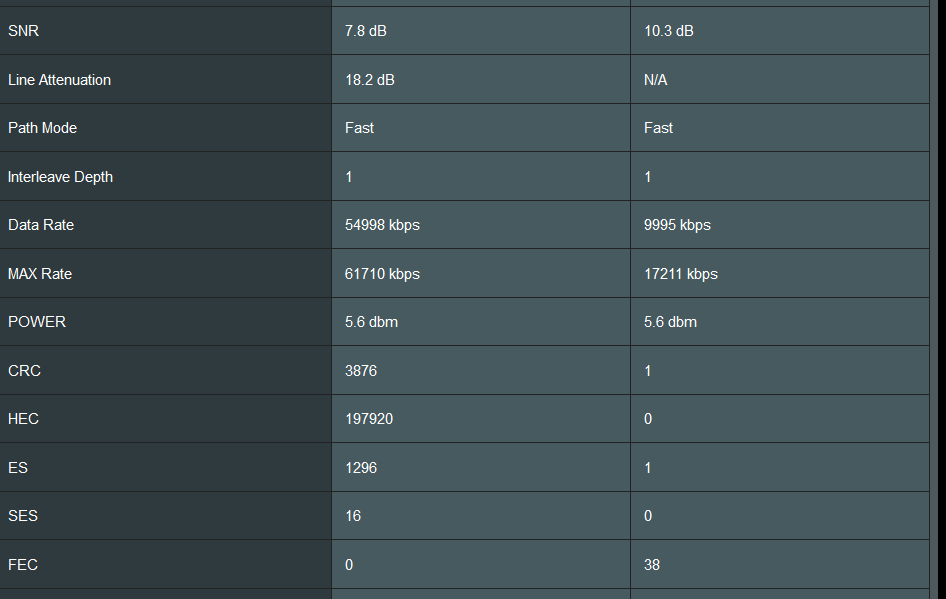Viewport: 946px width, 599px height.
Task: Click the N/A Line Attenuation cell
Action: (x=656, y=80)
